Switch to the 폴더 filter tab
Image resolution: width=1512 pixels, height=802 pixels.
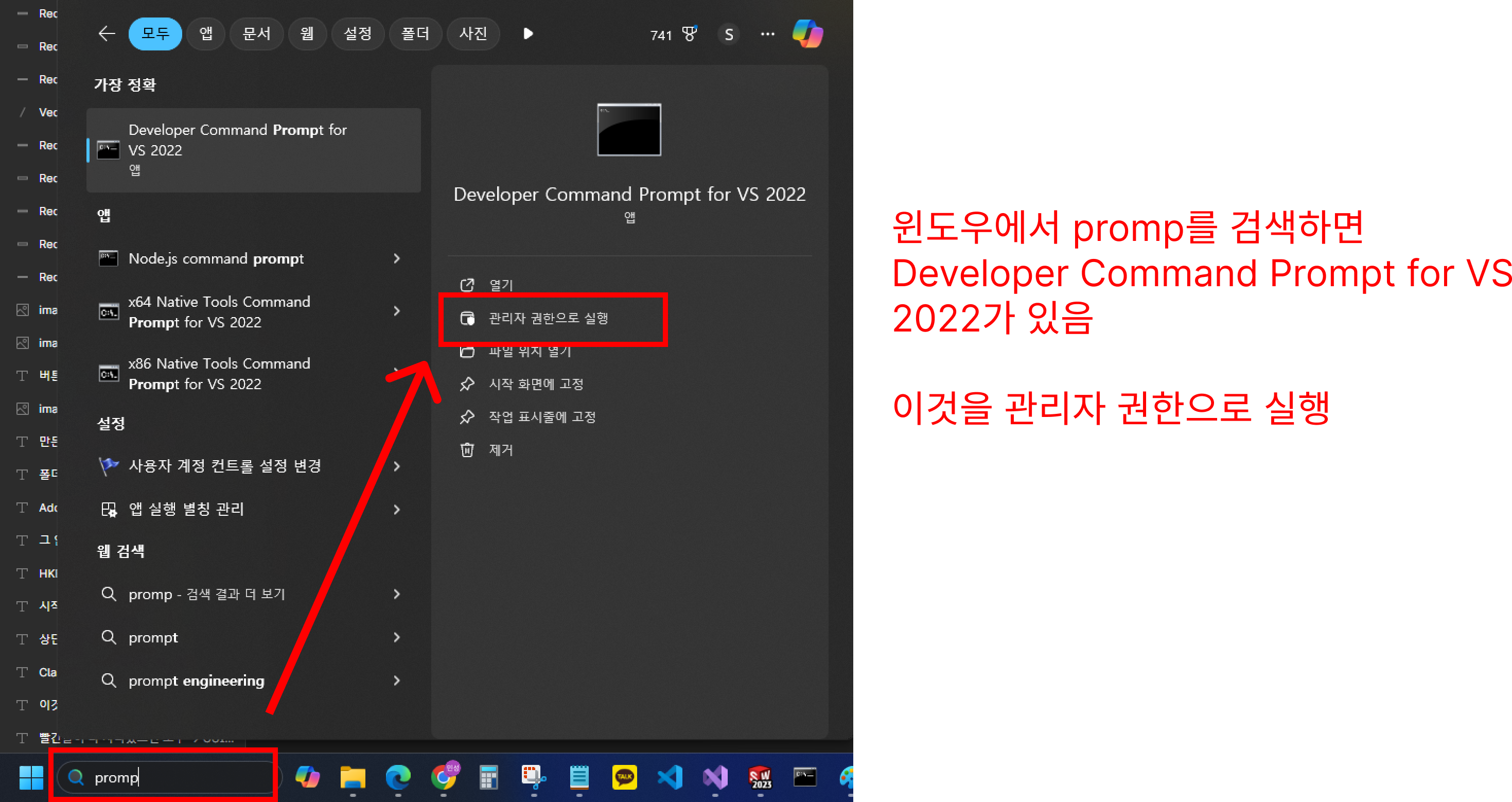[415, 33]
